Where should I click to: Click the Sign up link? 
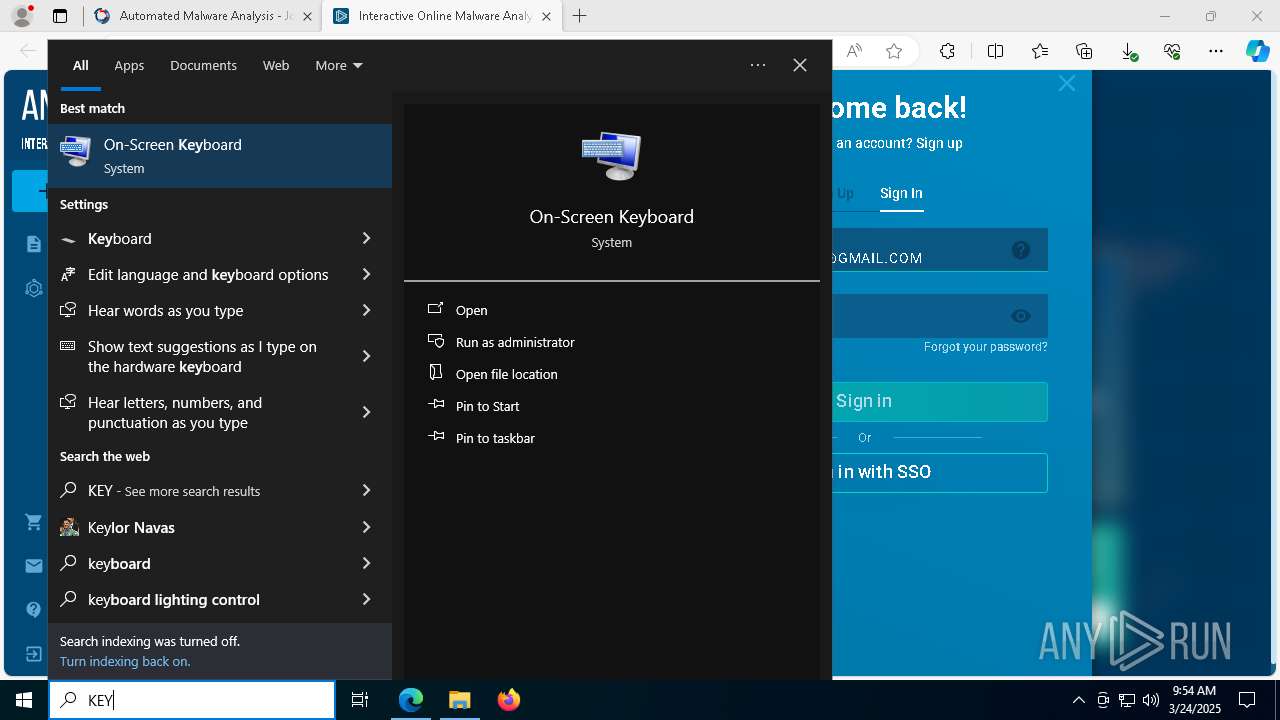[939, 143]
